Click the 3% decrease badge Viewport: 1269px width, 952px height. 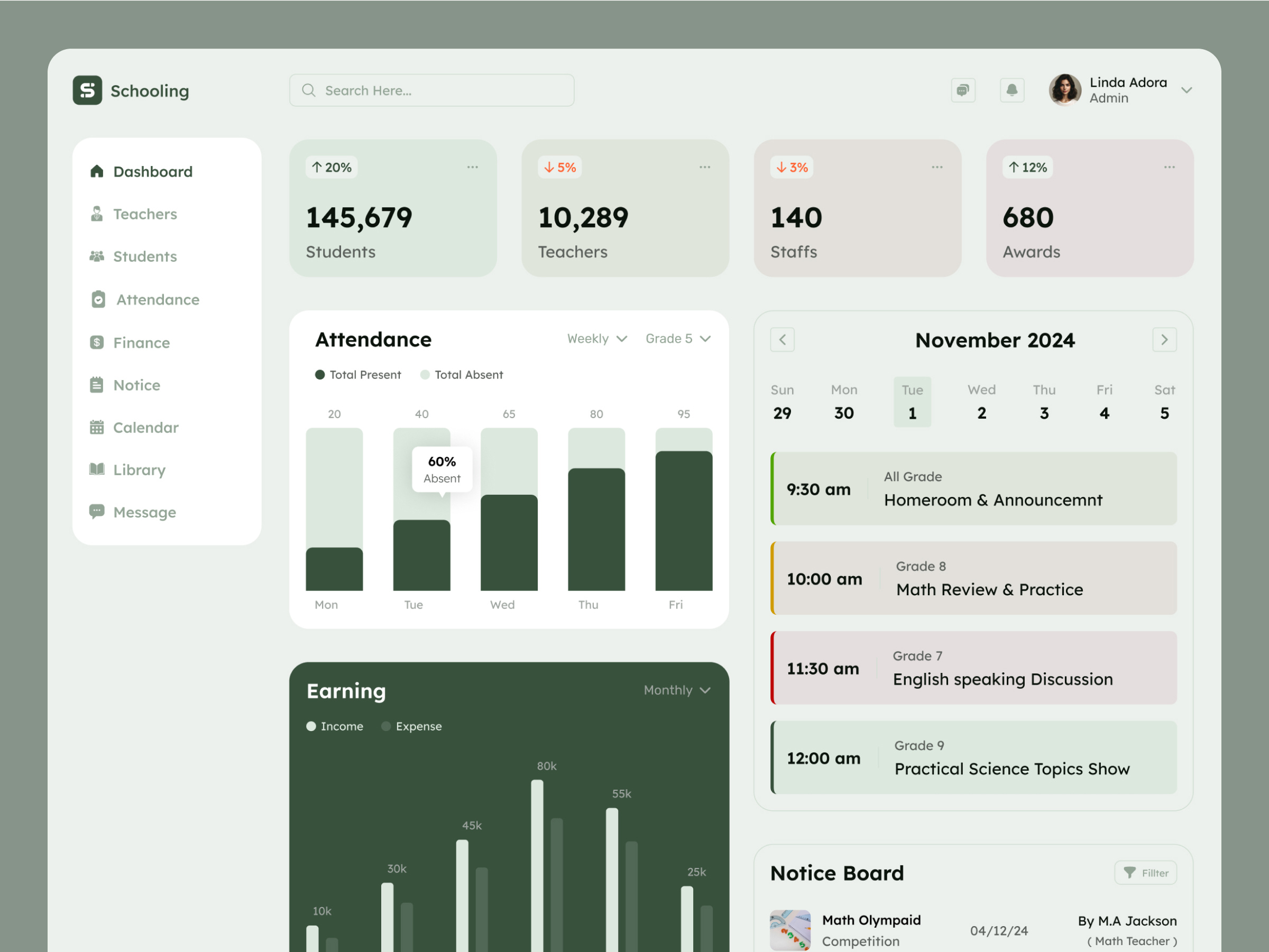(792, 168)
